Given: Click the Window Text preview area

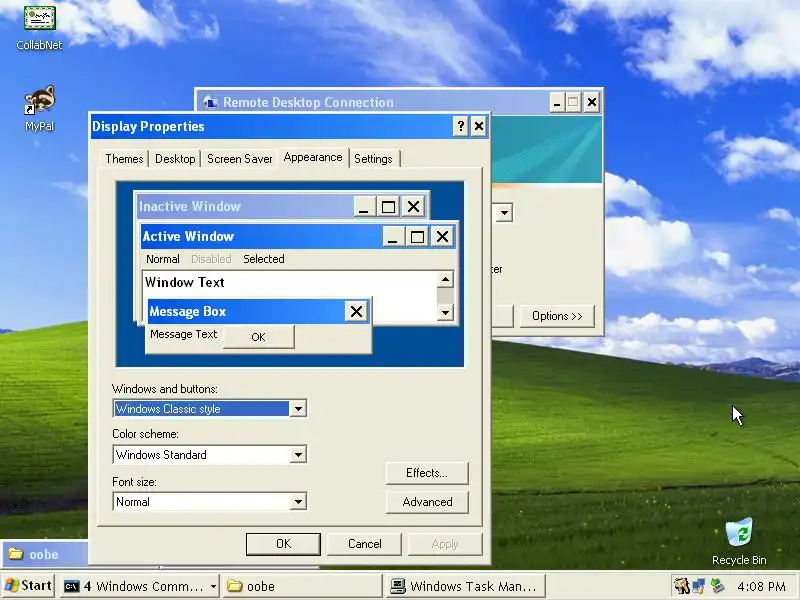Looking at the screenshot, I should coord(289,283).
